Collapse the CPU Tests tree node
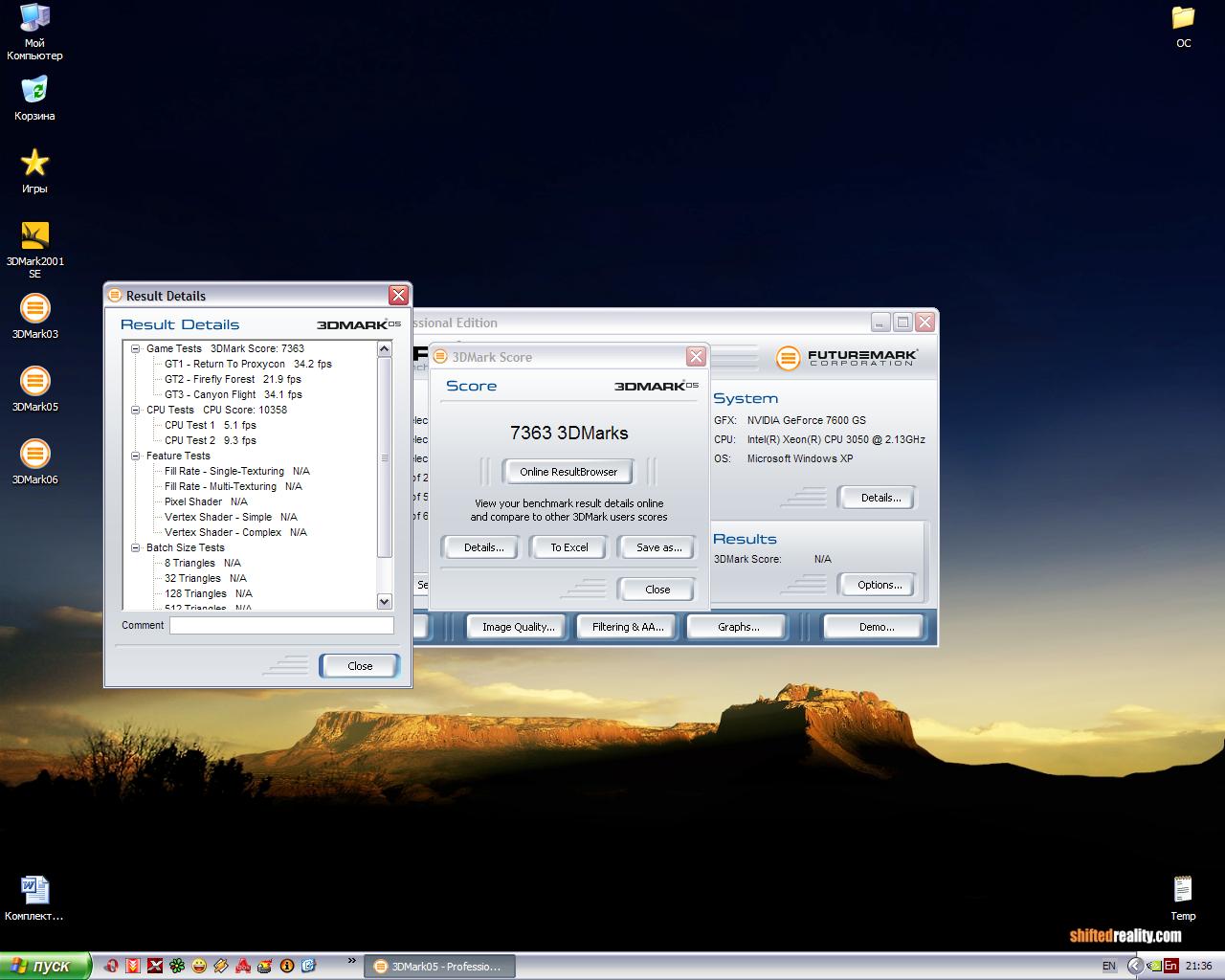Viewport: 1225px width, 980px height. click(136, 410)
